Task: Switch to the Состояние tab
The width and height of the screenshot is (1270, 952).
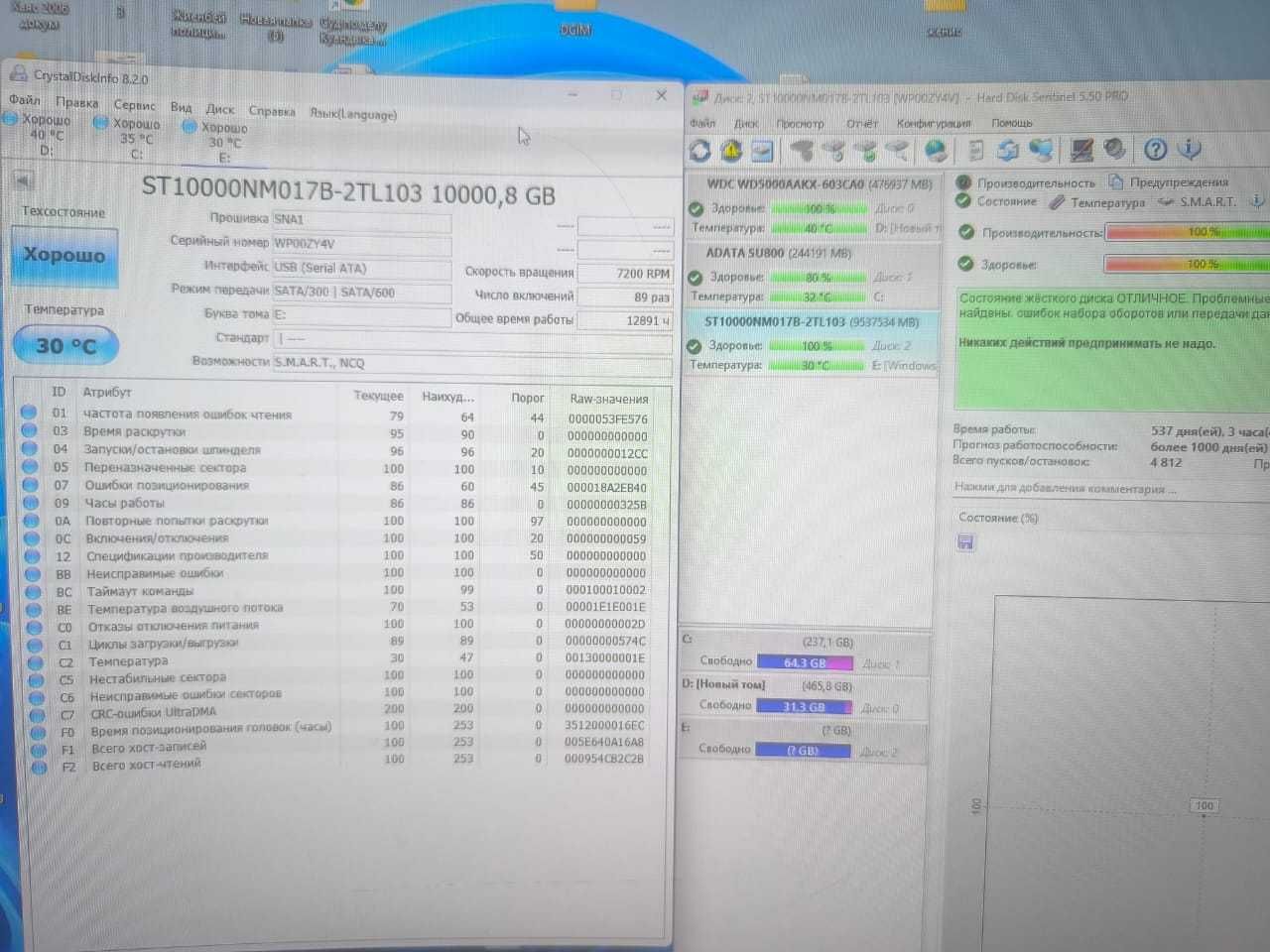Action: pos(996,201)
